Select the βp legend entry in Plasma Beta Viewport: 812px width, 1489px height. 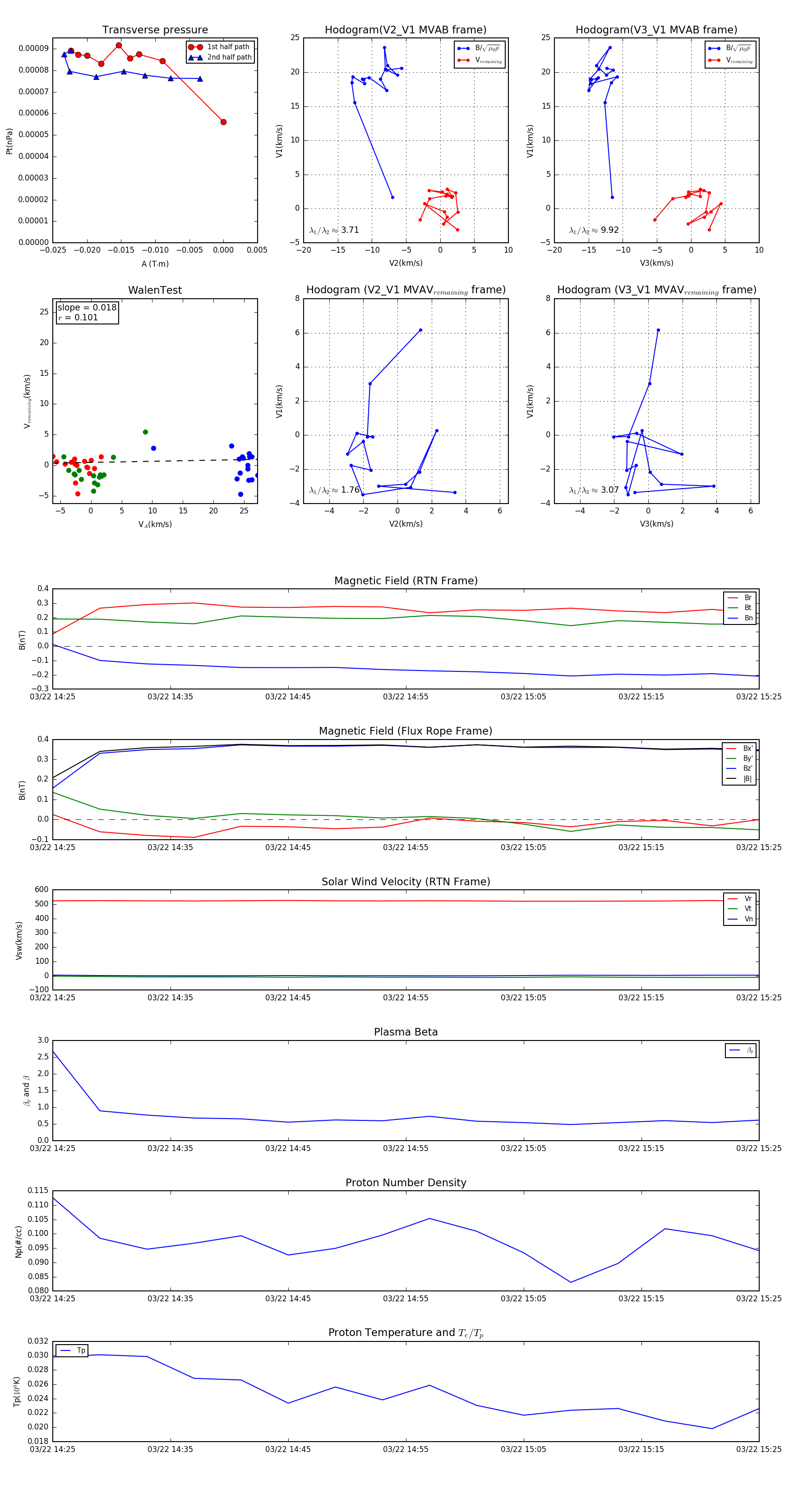741,1050
